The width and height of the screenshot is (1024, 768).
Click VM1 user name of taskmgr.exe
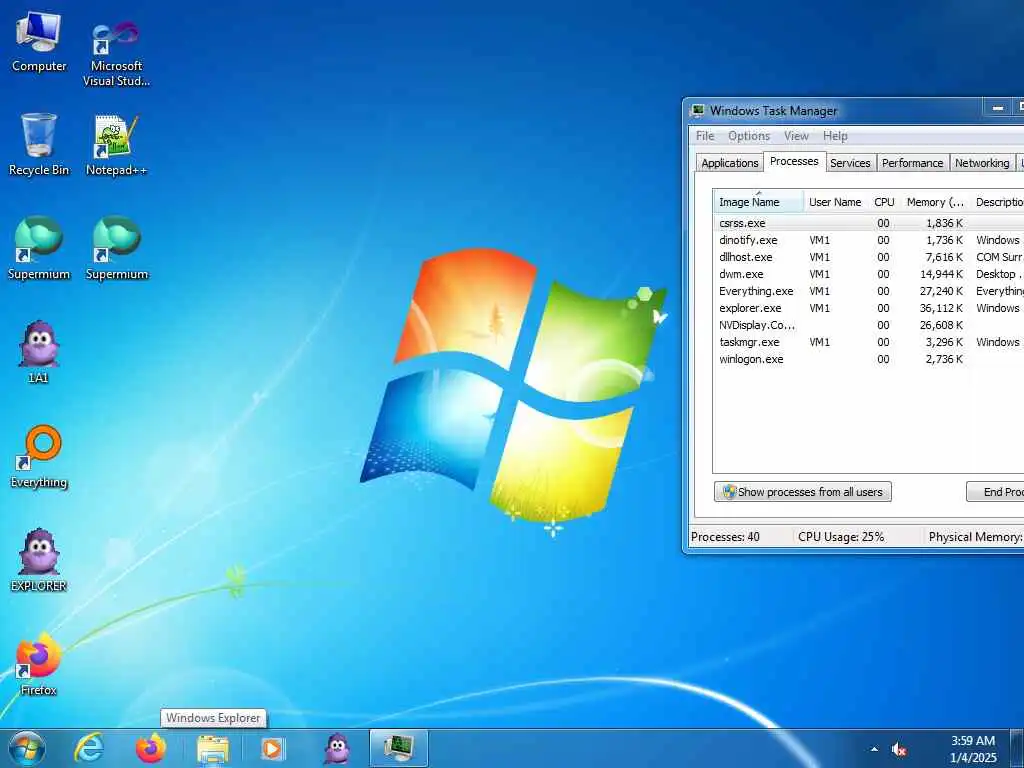click(820, 342)
